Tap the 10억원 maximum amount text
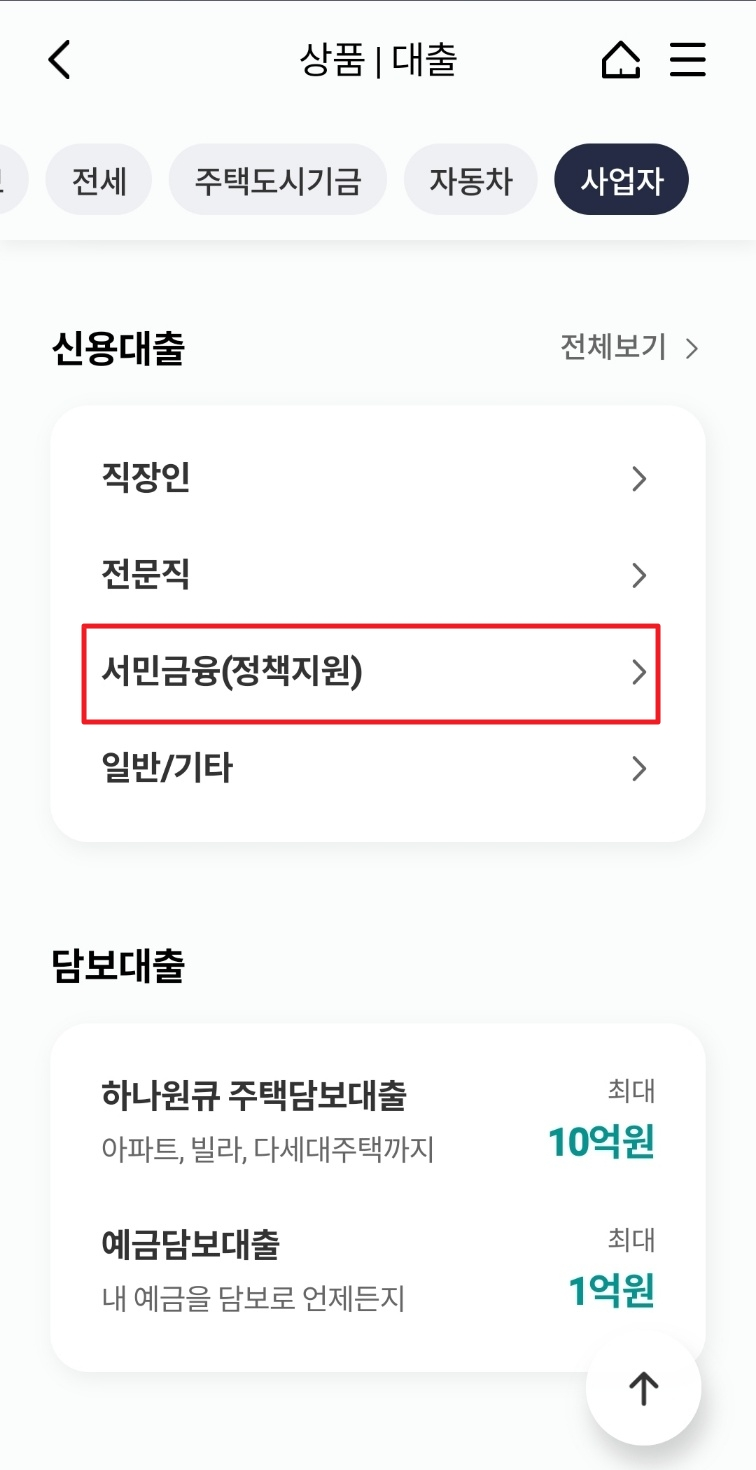 pos(599,1144)
